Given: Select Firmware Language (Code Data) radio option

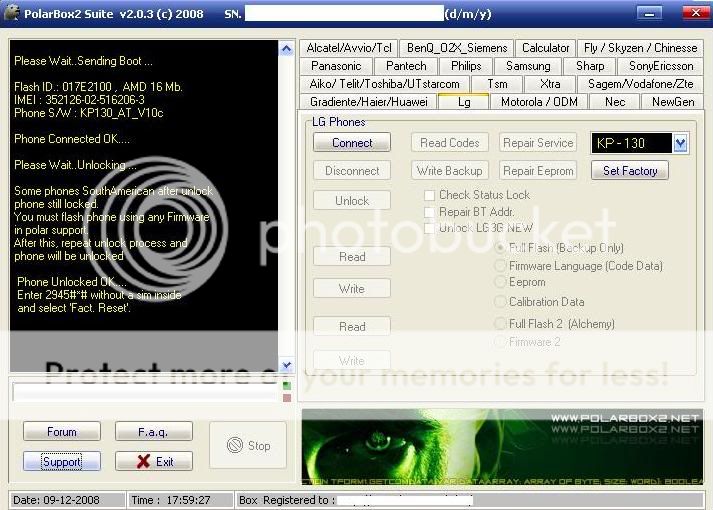Looking at the screenshot, I should click(500, 265).
